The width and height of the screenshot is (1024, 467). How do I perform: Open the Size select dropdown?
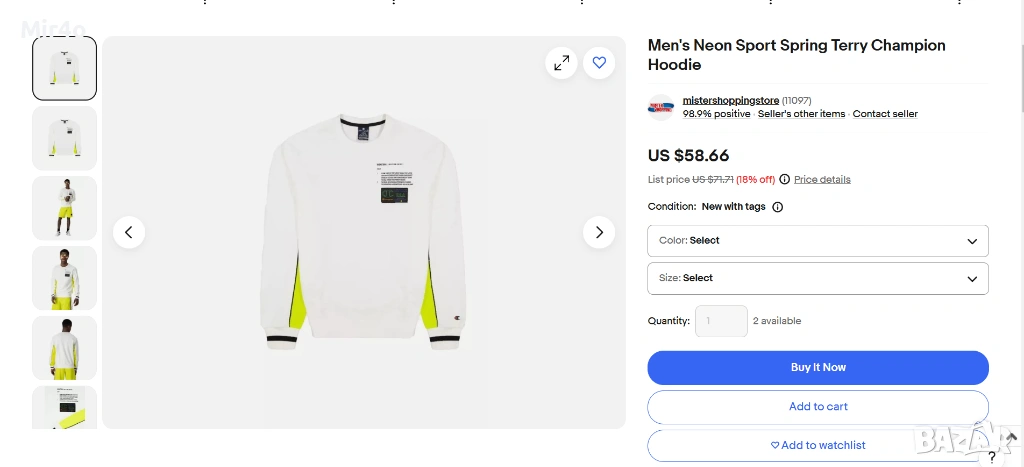point(818,278)
